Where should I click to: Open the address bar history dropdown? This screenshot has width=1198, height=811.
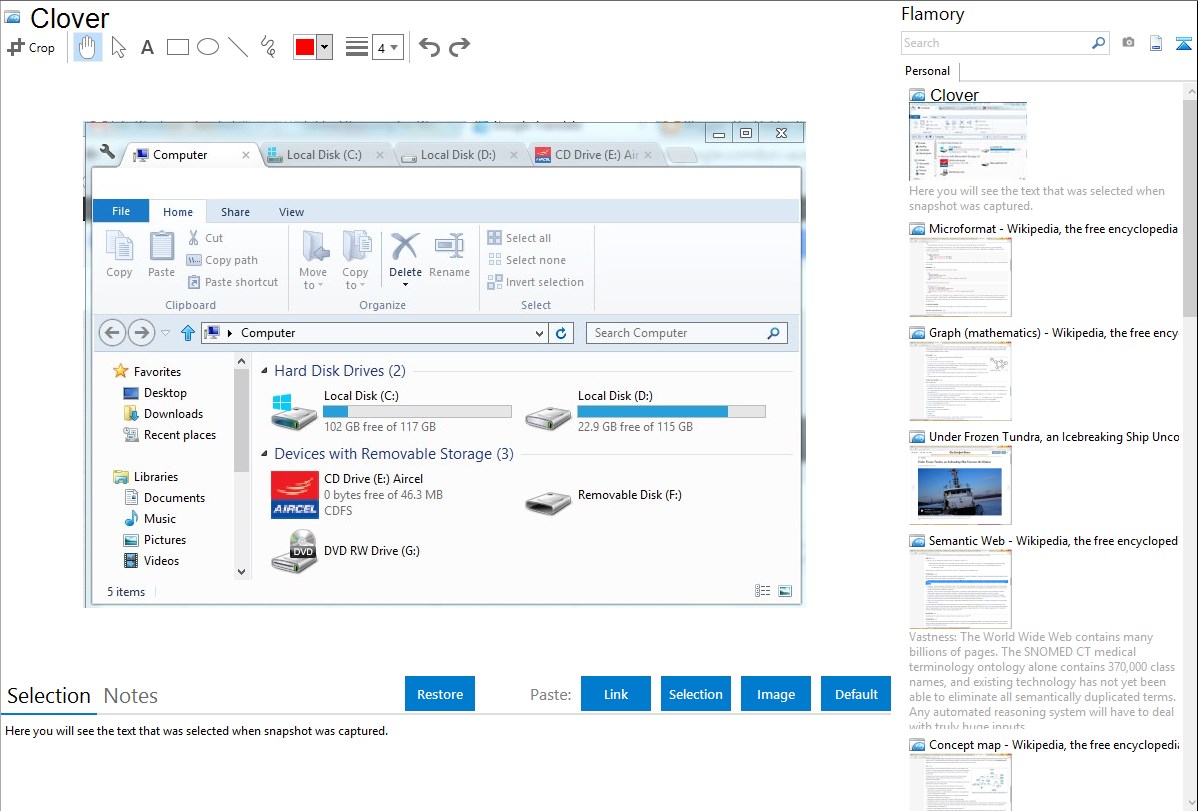tap(539, 333)
